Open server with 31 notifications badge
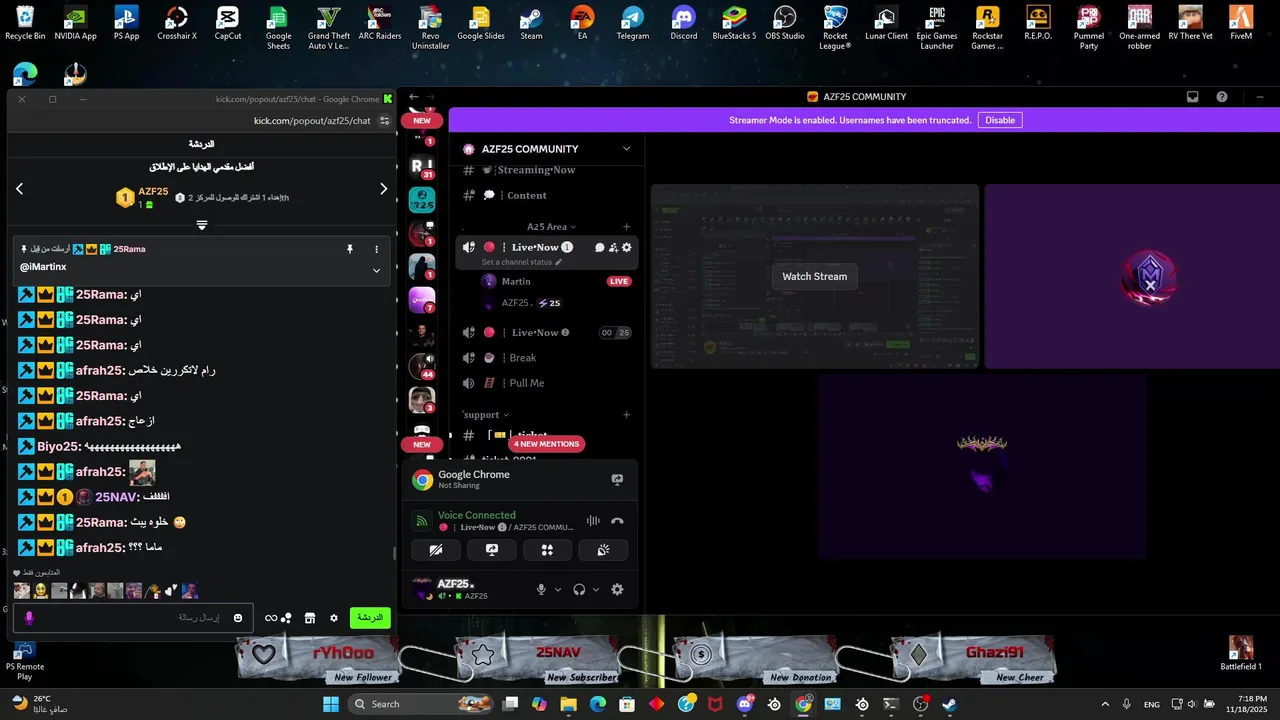 click(422, 167)
